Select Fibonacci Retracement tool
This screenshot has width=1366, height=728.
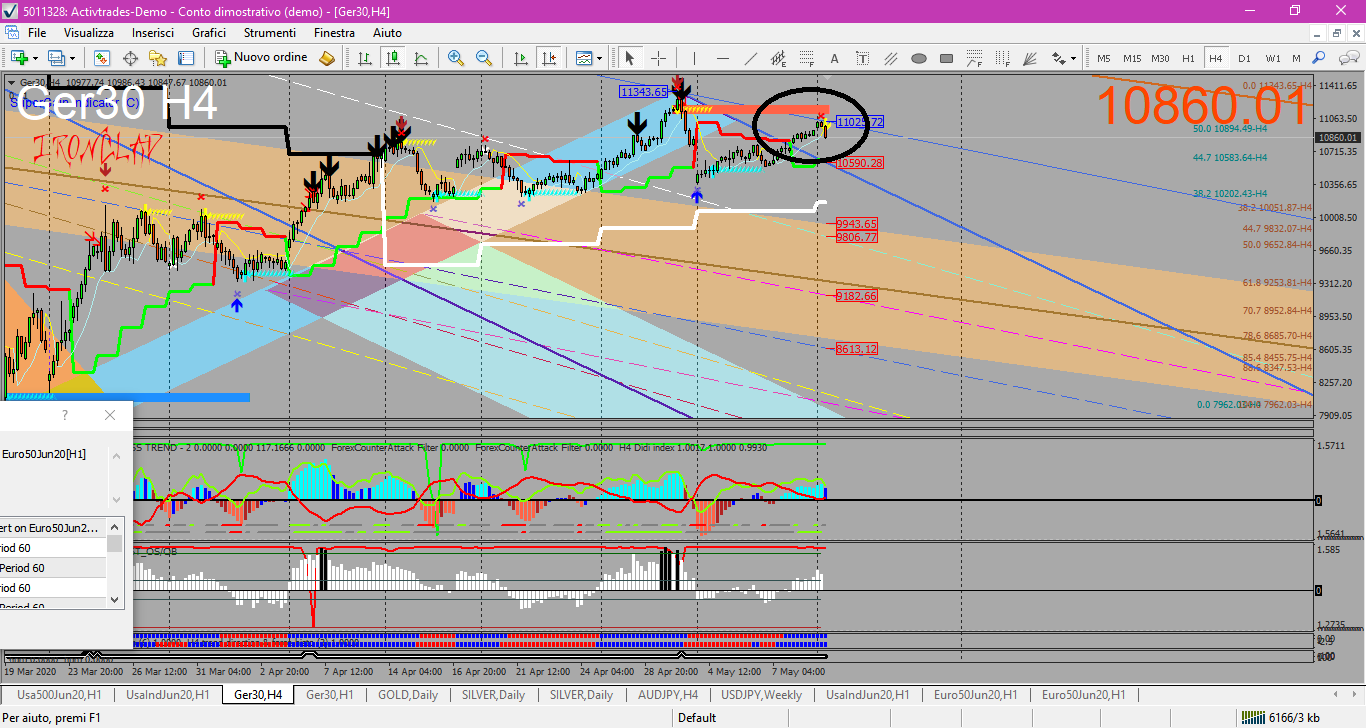click(x=806, y=58)
